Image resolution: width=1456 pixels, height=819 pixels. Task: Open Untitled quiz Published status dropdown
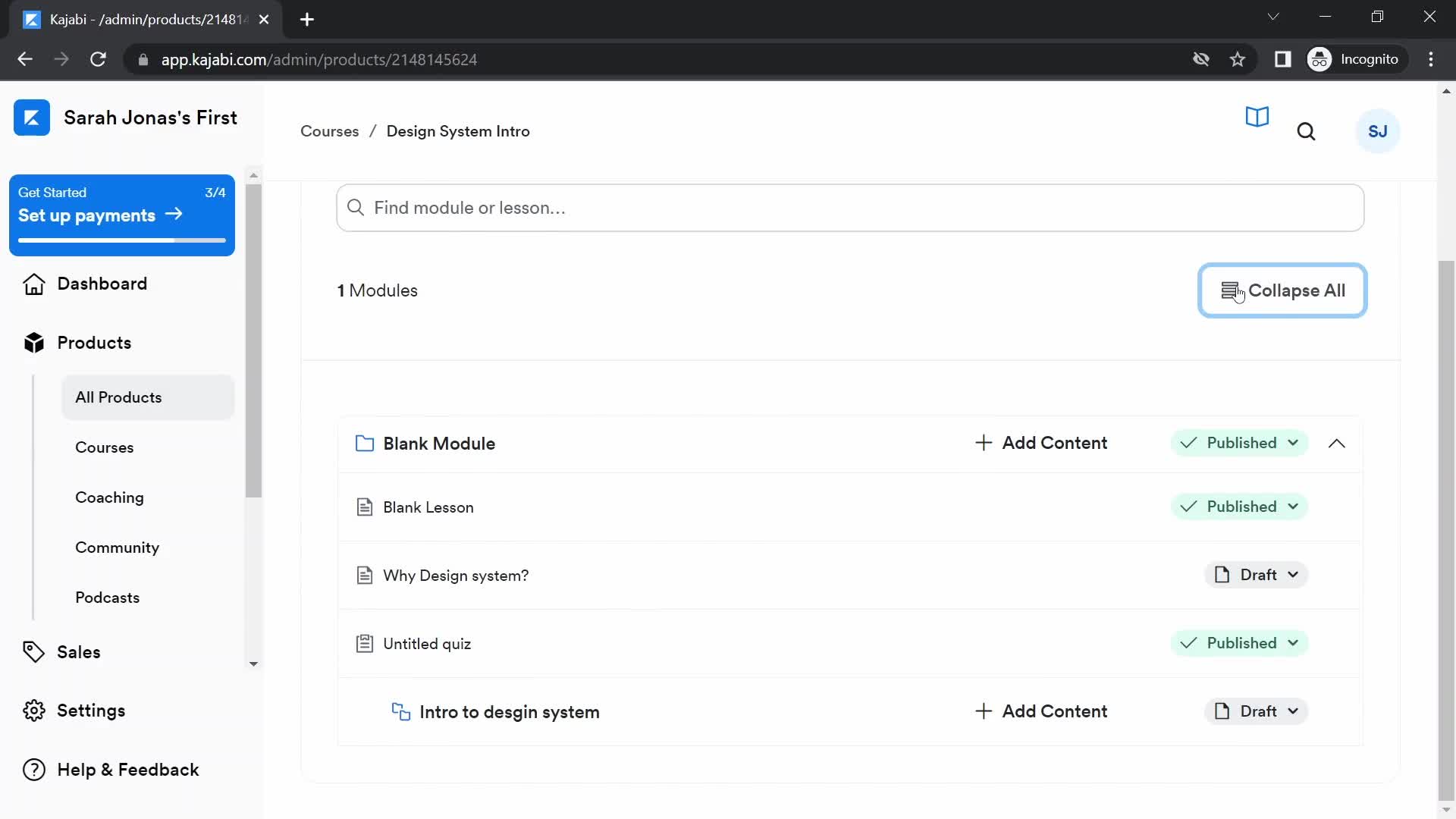coord(1239,643)
